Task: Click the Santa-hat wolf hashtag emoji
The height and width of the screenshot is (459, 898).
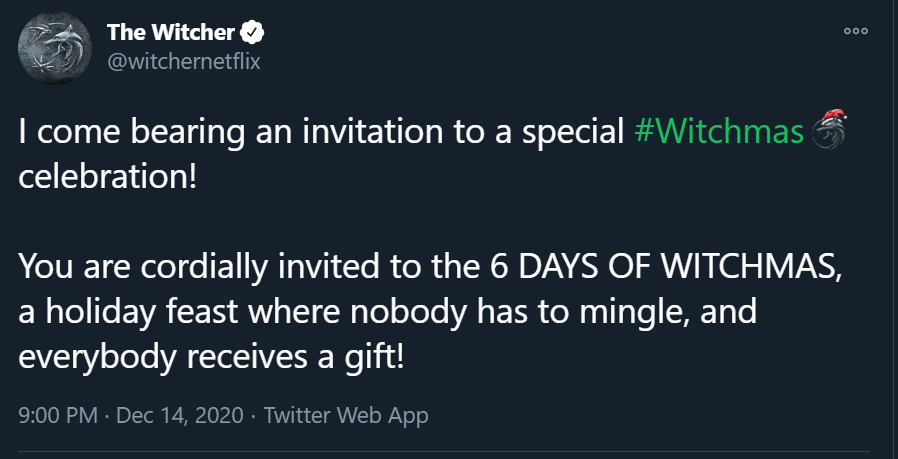Action: pyautogui.click(x=829, y=130)
